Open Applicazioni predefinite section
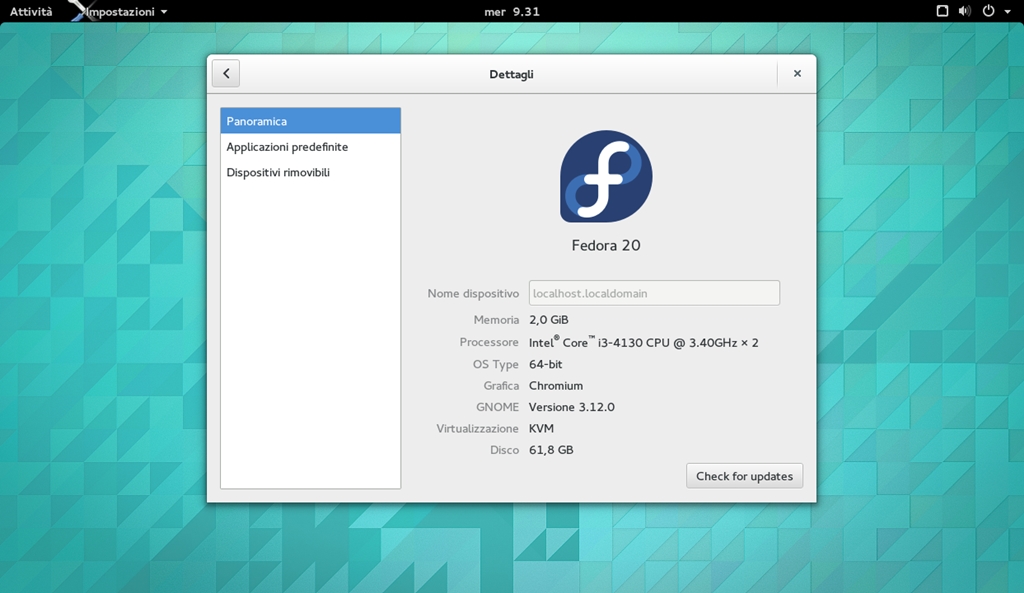This screenshot has height=593, width=1024. [310, 147]
